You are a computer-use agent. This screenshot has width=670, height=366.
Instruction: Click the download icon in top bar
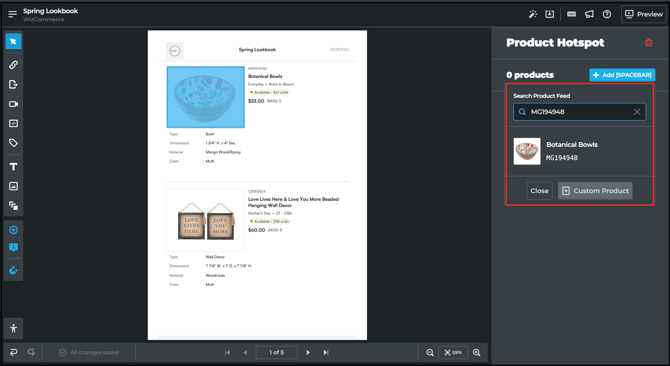[550, 14]
